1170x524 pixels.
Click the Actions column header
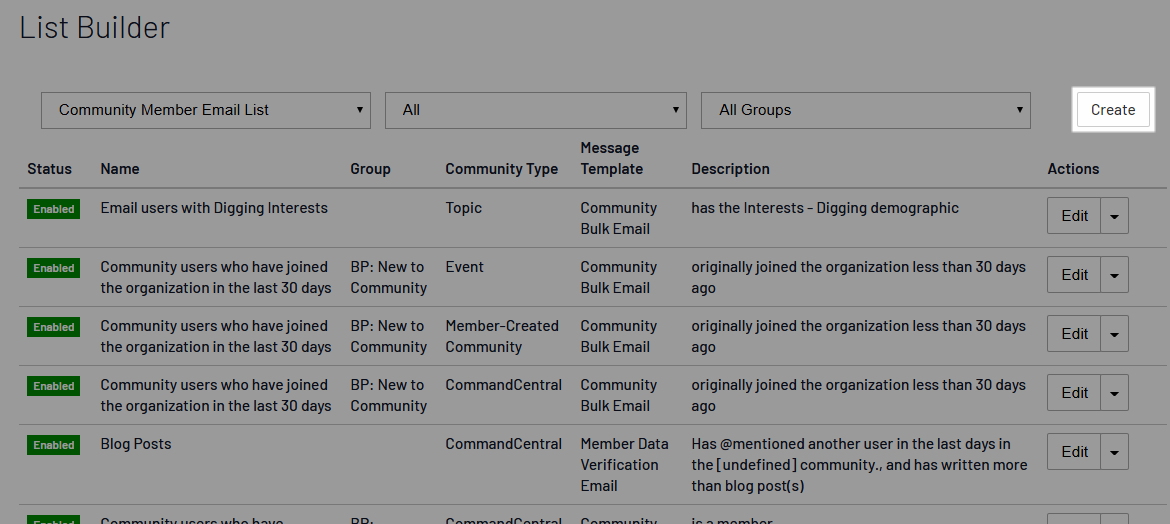[1073, 169]
